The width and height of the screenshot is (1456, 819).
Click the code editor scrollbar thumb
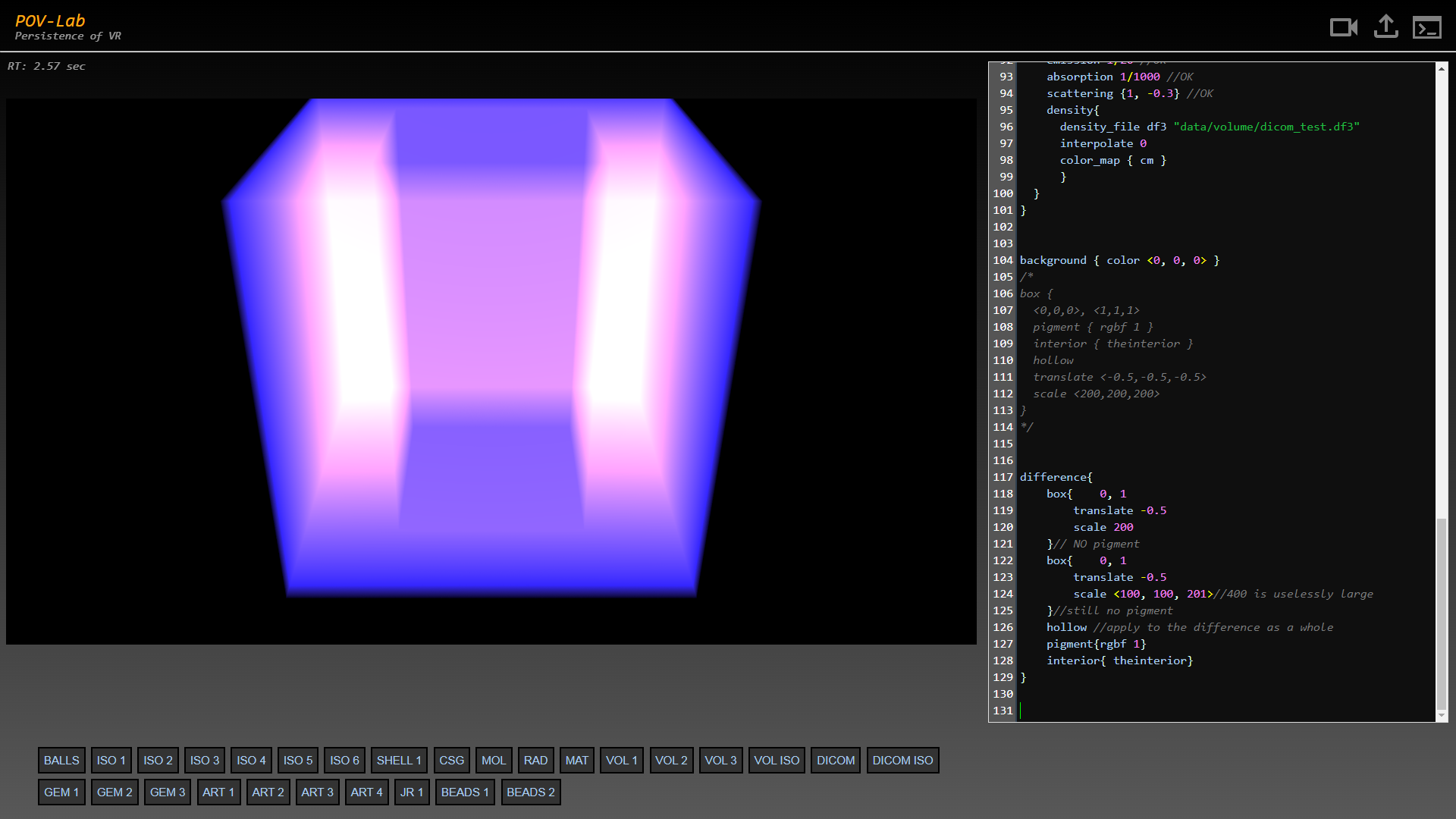click(x=1441, y=613)
